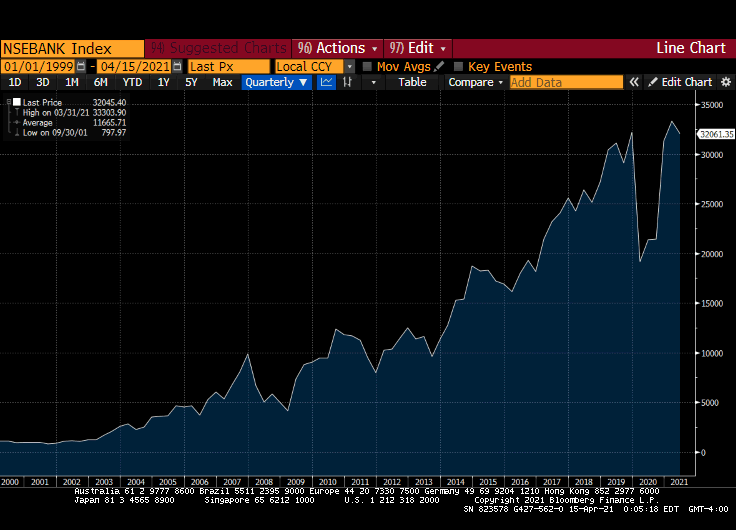Click the Last Px field
Image resolution: width=736 pixels, height=530 pixels.
tap(229, 66)
